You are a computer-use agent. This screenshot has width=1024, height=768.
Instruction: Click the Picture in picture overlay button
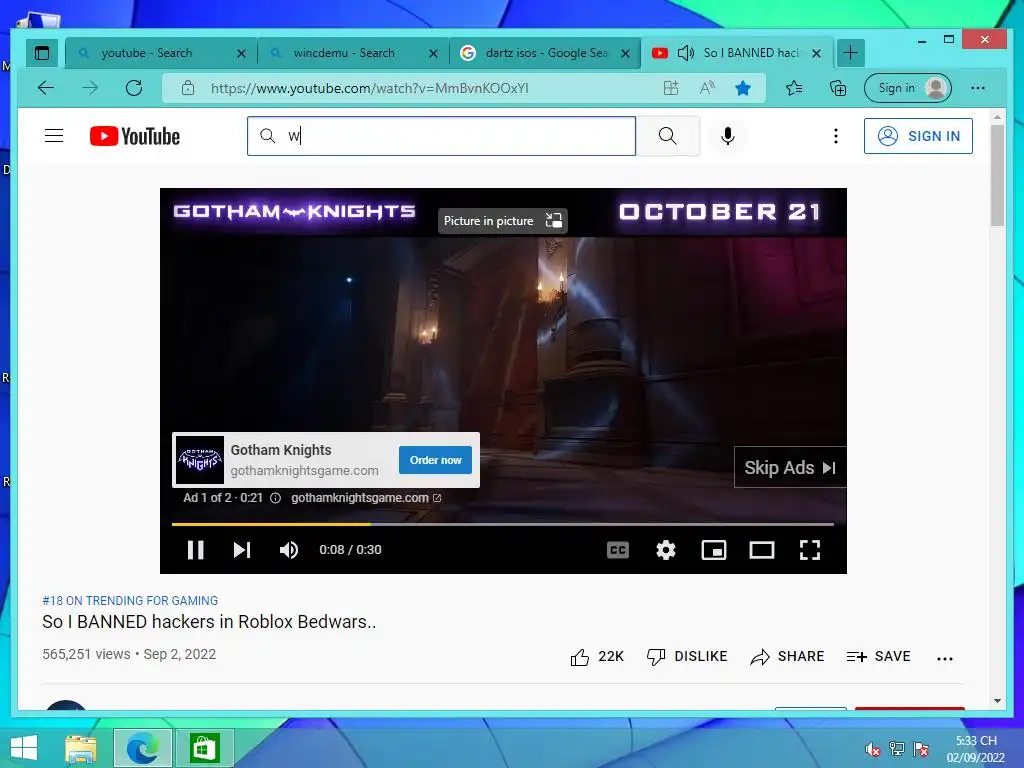click(502, 221)
